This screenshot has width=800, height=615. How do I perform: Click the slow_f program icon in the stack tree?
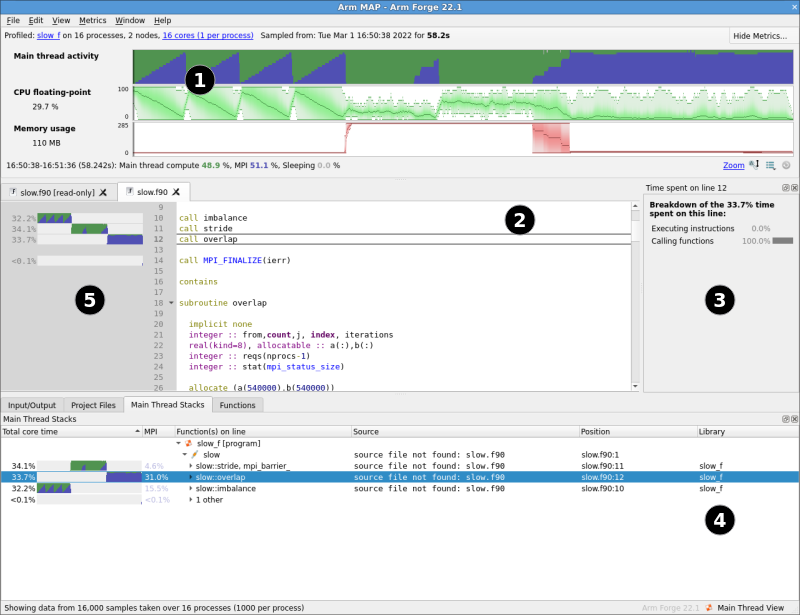189,444
